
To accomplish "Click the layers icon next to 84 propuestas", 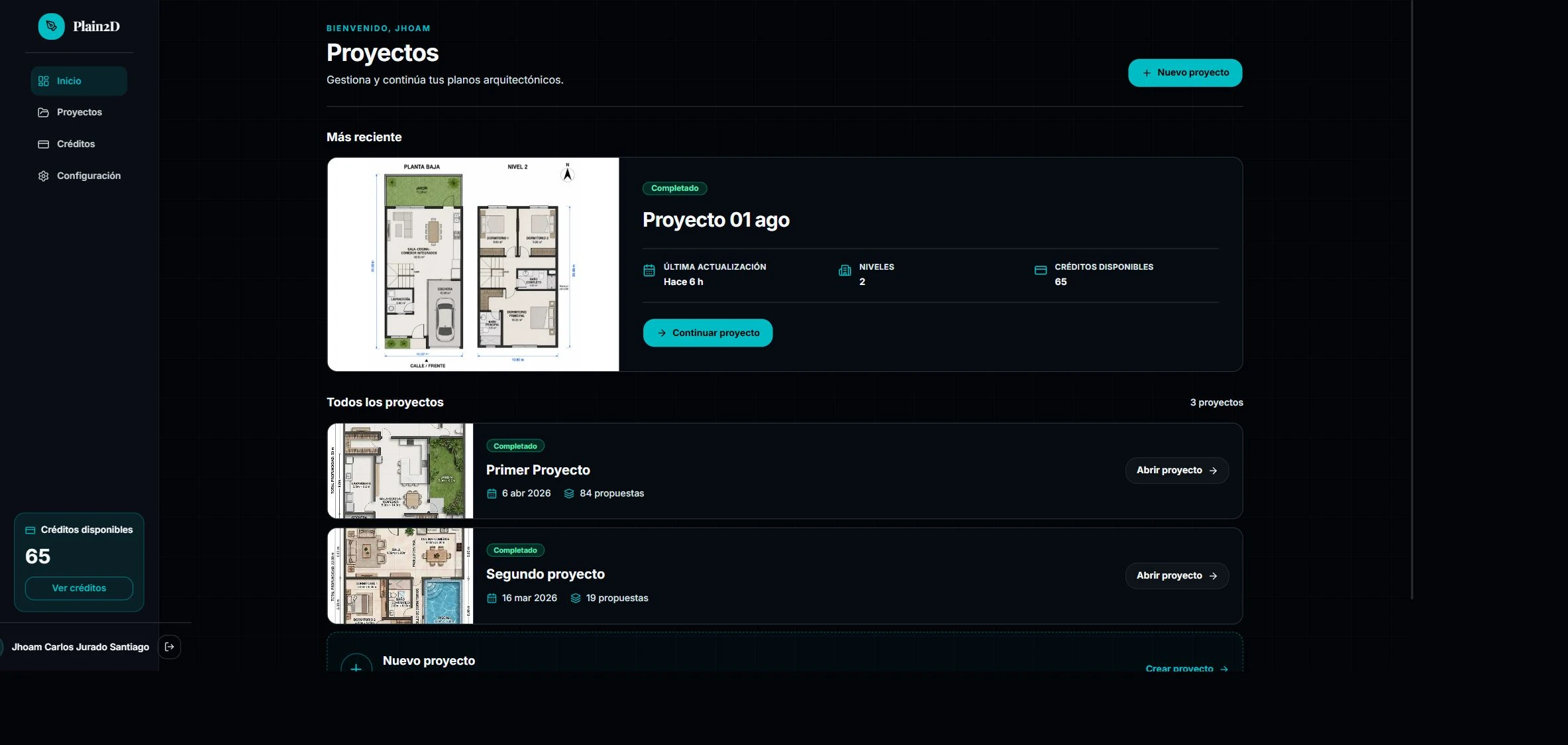I will click(x=569, y=494).
